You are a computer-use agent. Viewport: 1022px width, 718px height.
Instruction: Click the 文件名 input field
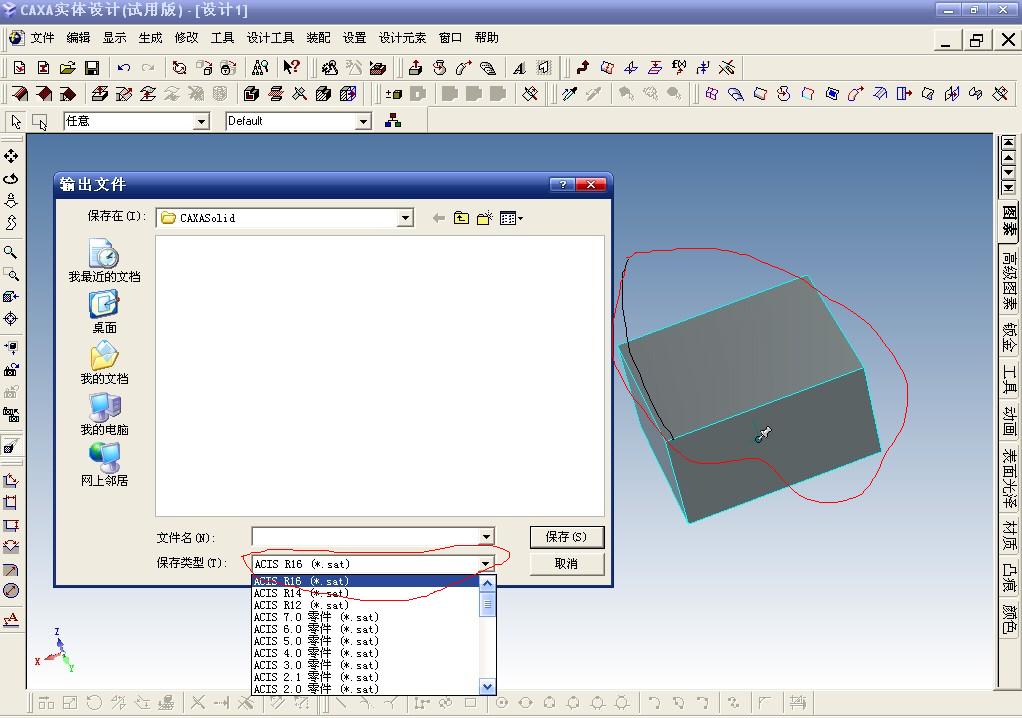tap(366, 537)
